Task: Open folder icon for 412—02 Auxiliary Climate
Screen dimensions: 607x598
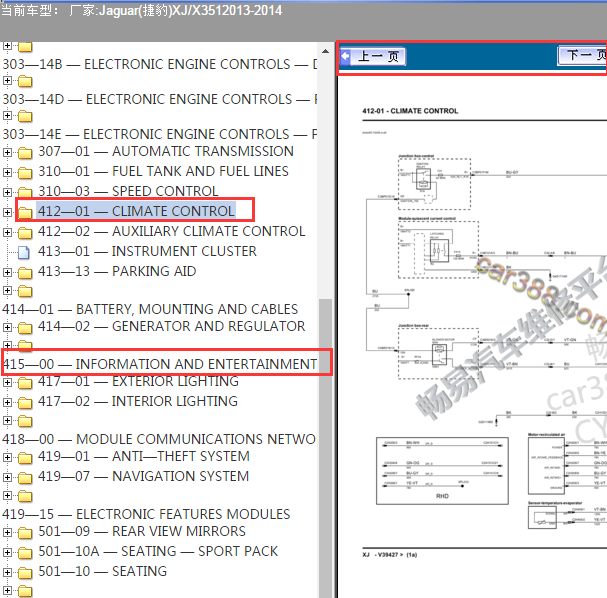Action: coord(25,233)
